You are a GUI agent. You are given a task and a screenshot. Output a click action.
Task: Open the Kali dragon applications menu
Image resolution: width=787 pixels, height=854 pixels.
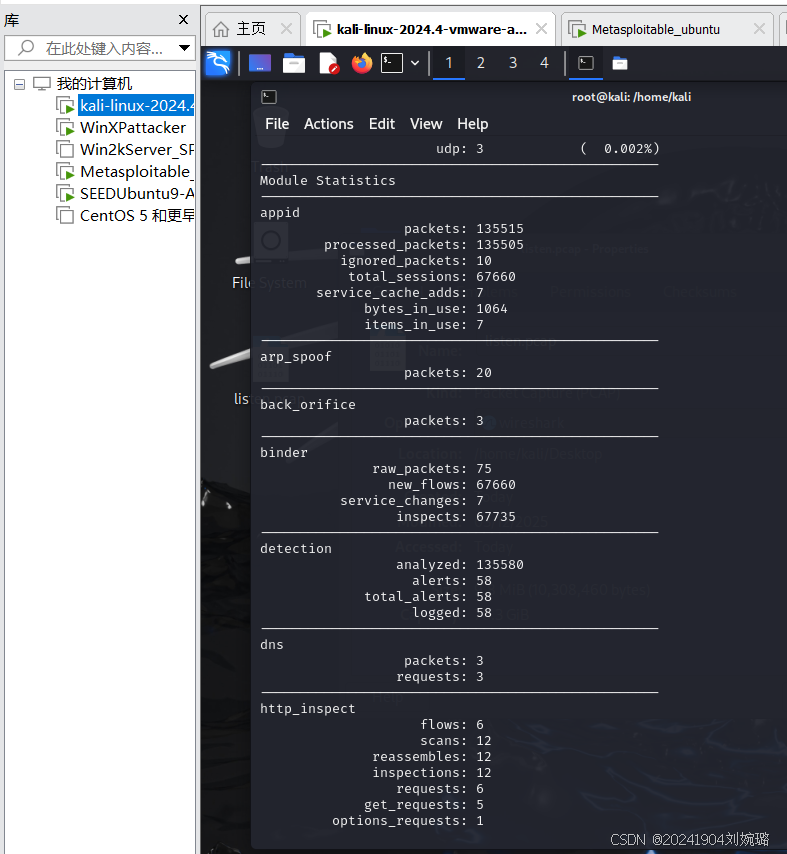click(218, 63)
